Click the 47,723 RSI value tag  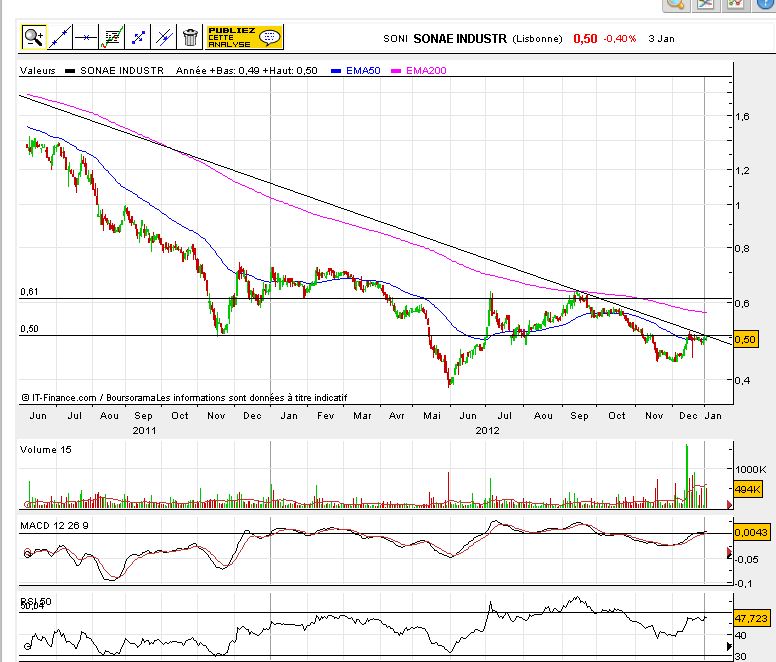[751, 617]
